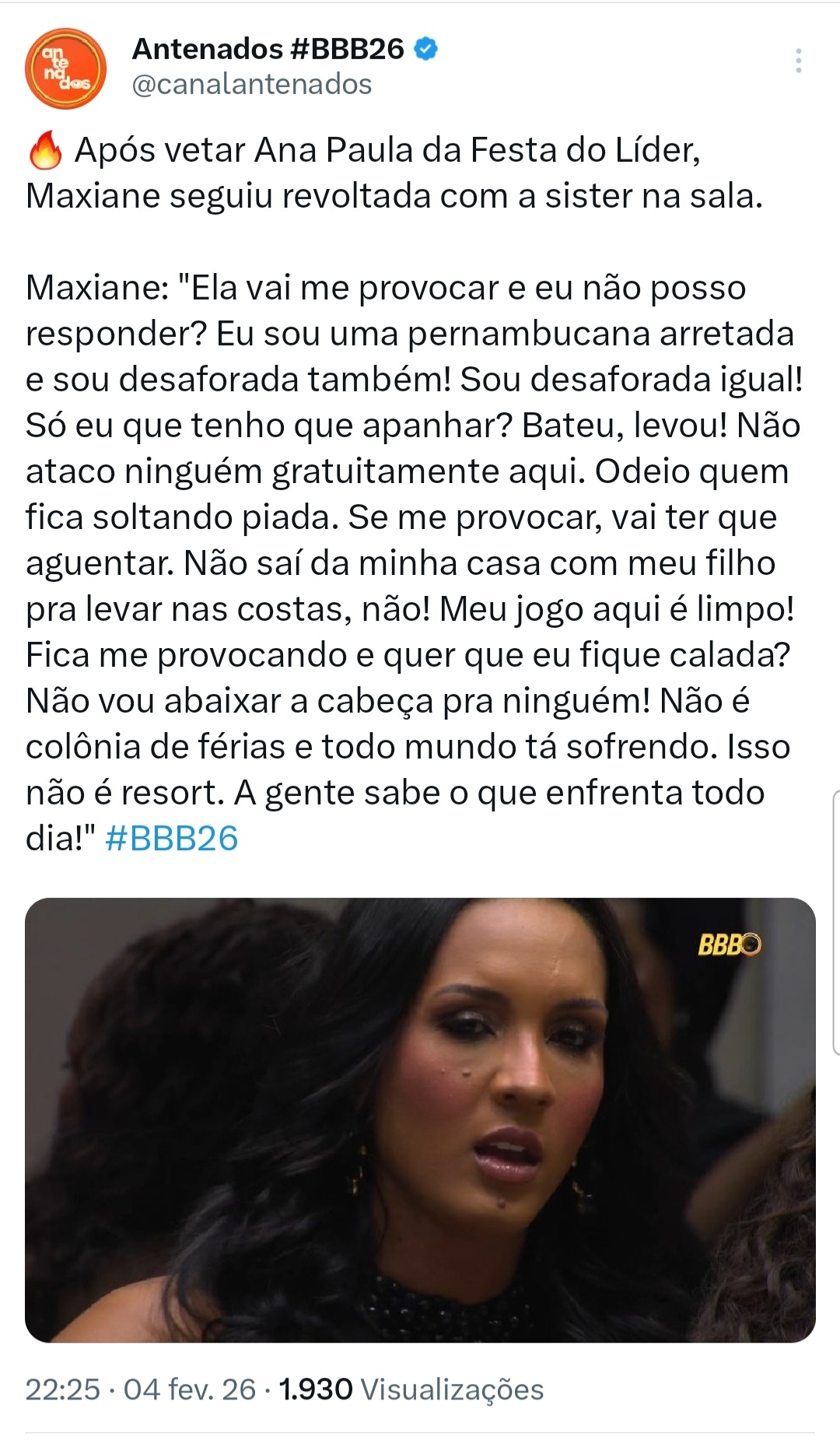The width and height of the screenshot is (840, 1440).
Task: Open the three-dot more options menu
Action: point(798,61)
